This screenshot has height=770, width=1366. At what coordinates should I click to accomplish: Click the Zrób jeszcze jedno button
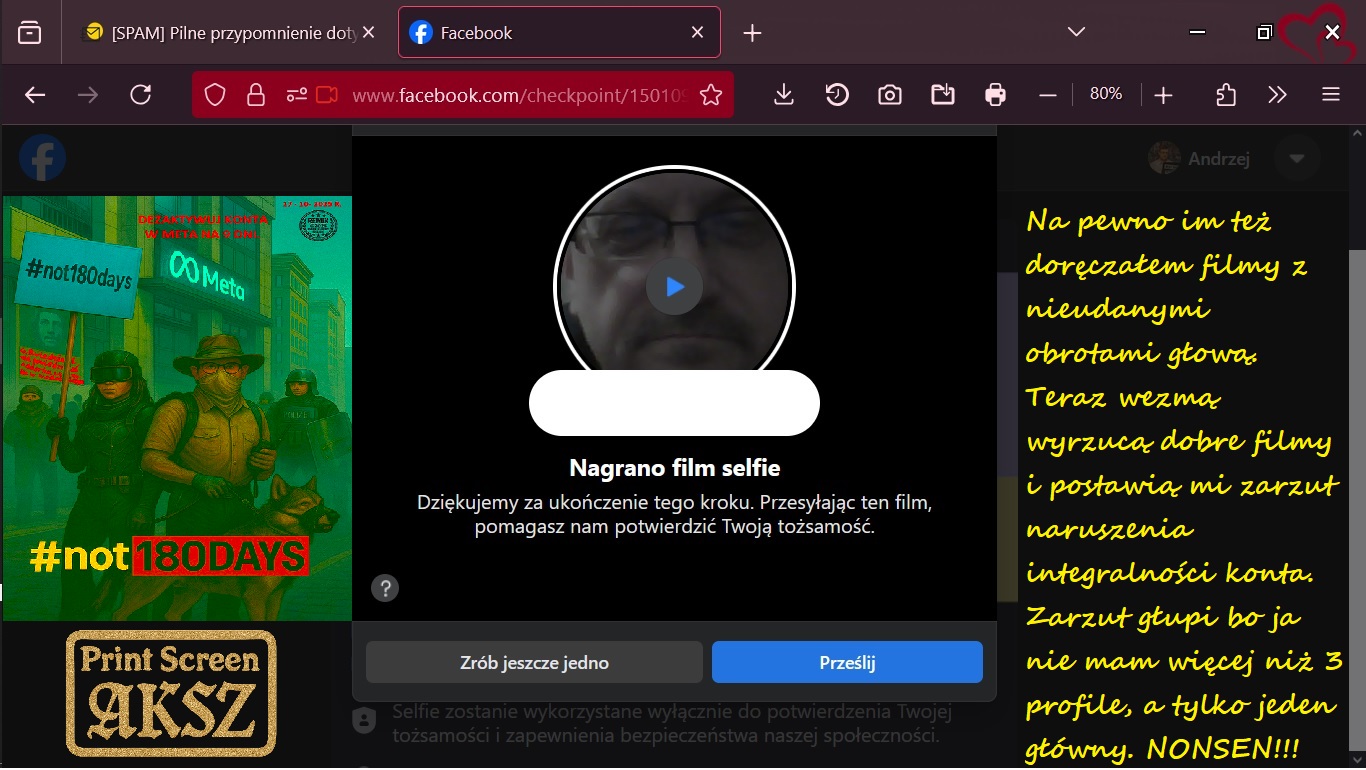(x=534, y=662)
